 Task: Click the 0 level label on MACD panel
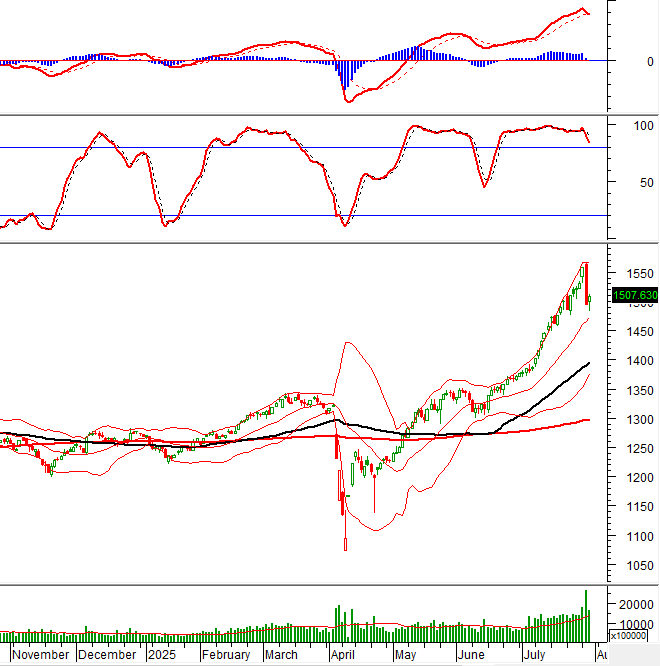pos(650,62)
